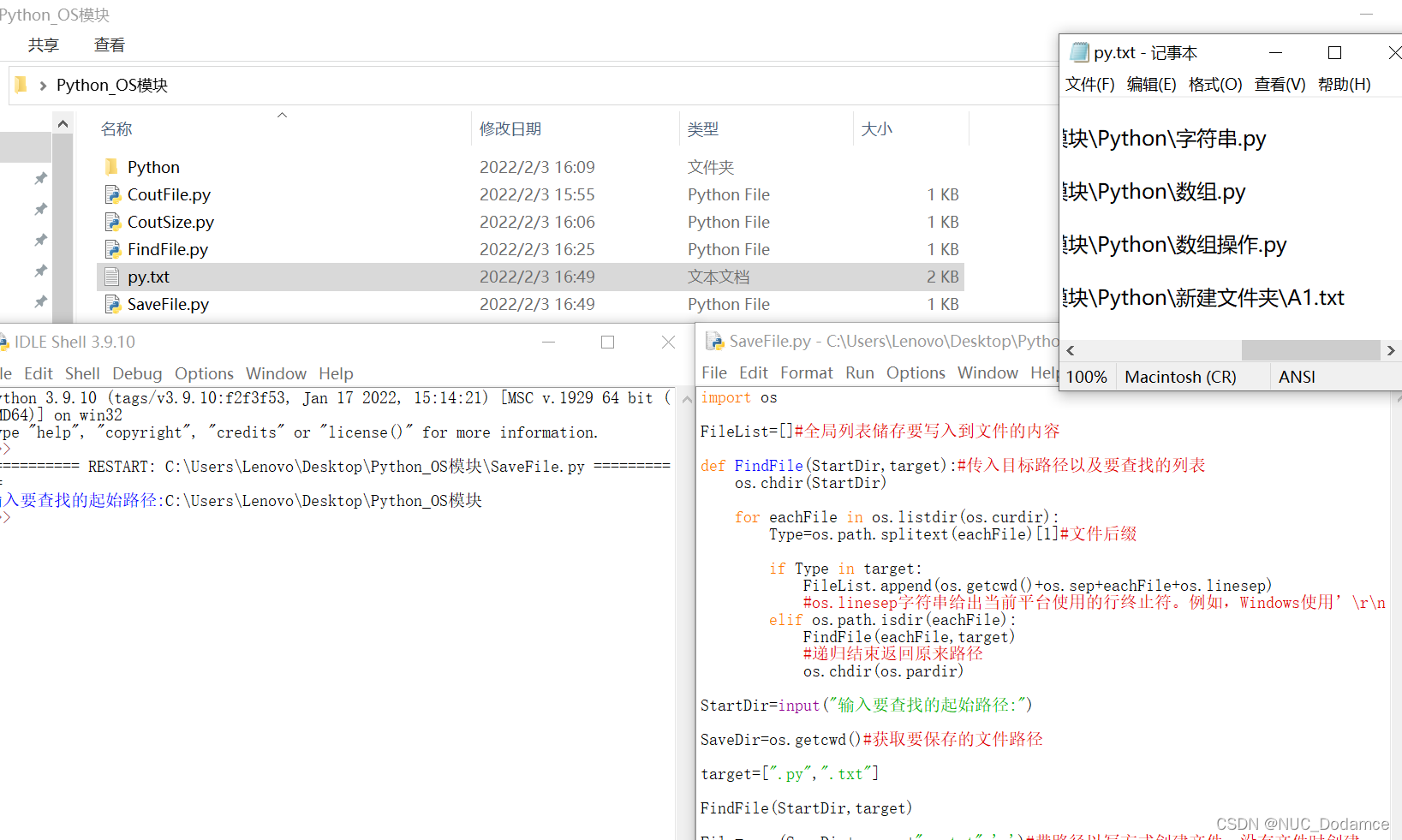This screenshot has height=840, width=1402.
Task: Select py.txt file name in the list
Action: coord(148,277)
